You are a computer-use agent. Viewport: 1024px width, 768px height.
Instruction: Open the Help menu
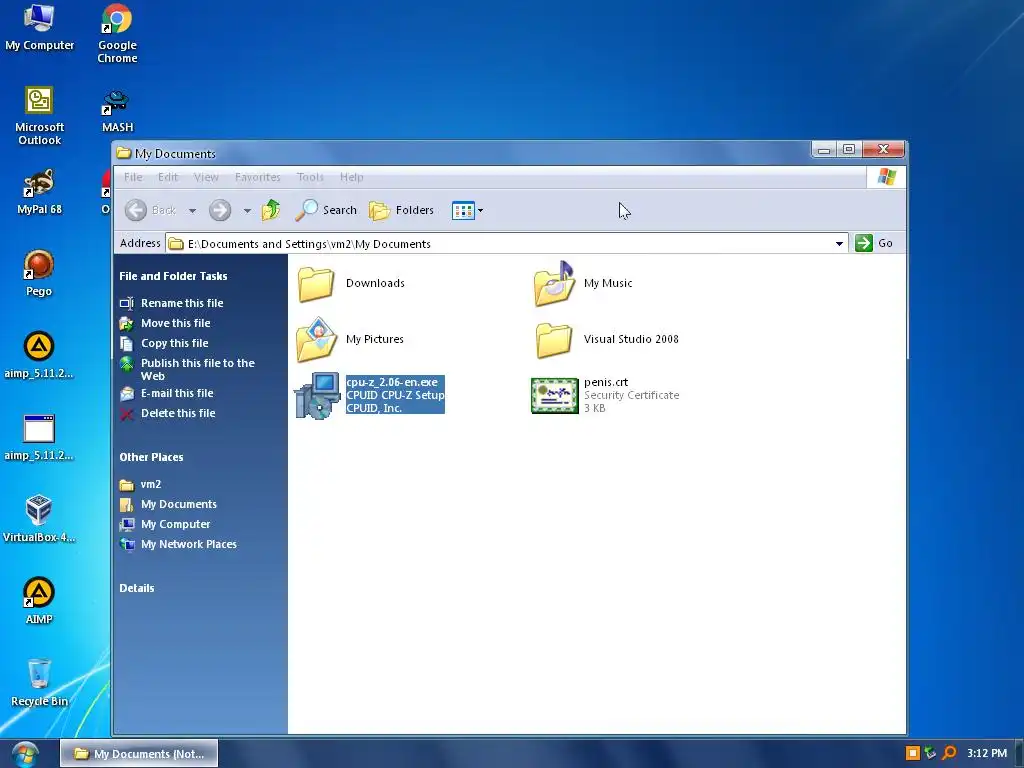click(x=351, y=177)
